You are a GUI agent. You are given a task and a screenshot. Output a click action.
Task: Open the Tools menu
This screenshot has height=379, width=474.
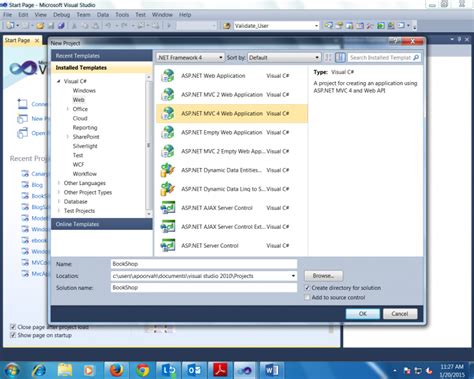click(x=122, y=15)
